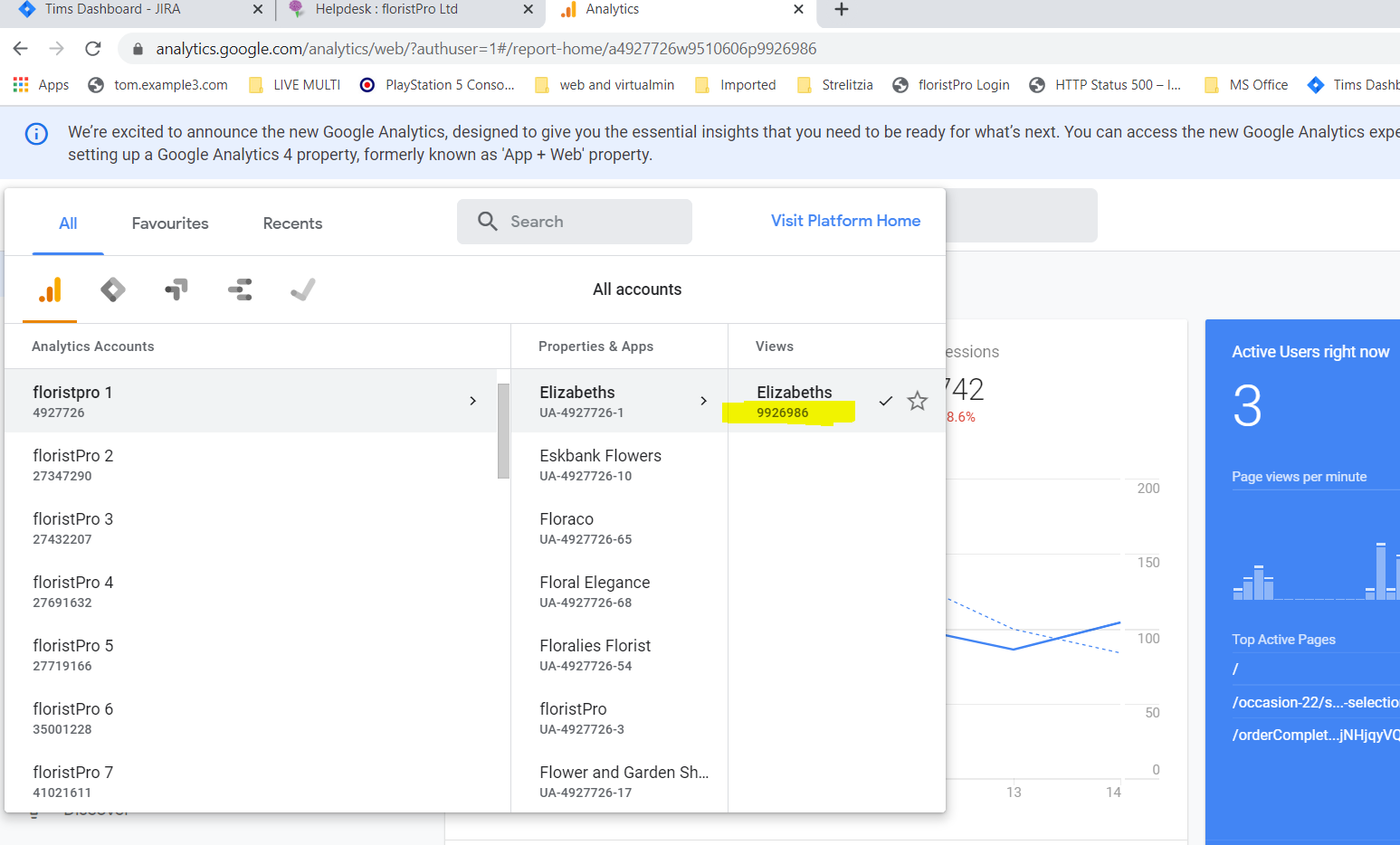Select the floristPro 7 account
Image resolution: width=1400 pixels, height=845 pixels.
[251, 781]
